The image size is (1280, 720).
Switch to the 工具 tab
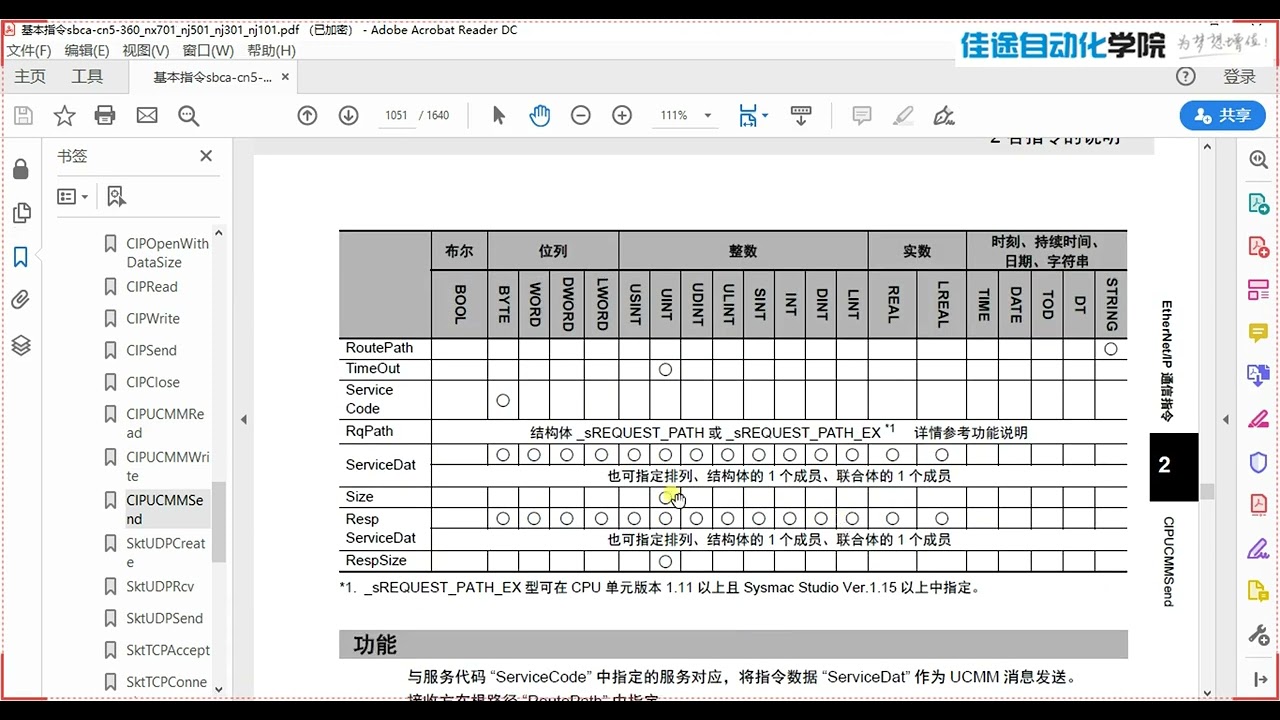(87, 77)
